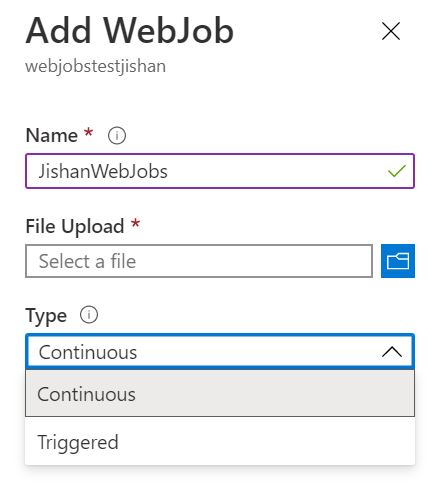Collapse the Type dropdown chevron
The width and height of the screenshot is (445, 497).
(x=392, y=352)
